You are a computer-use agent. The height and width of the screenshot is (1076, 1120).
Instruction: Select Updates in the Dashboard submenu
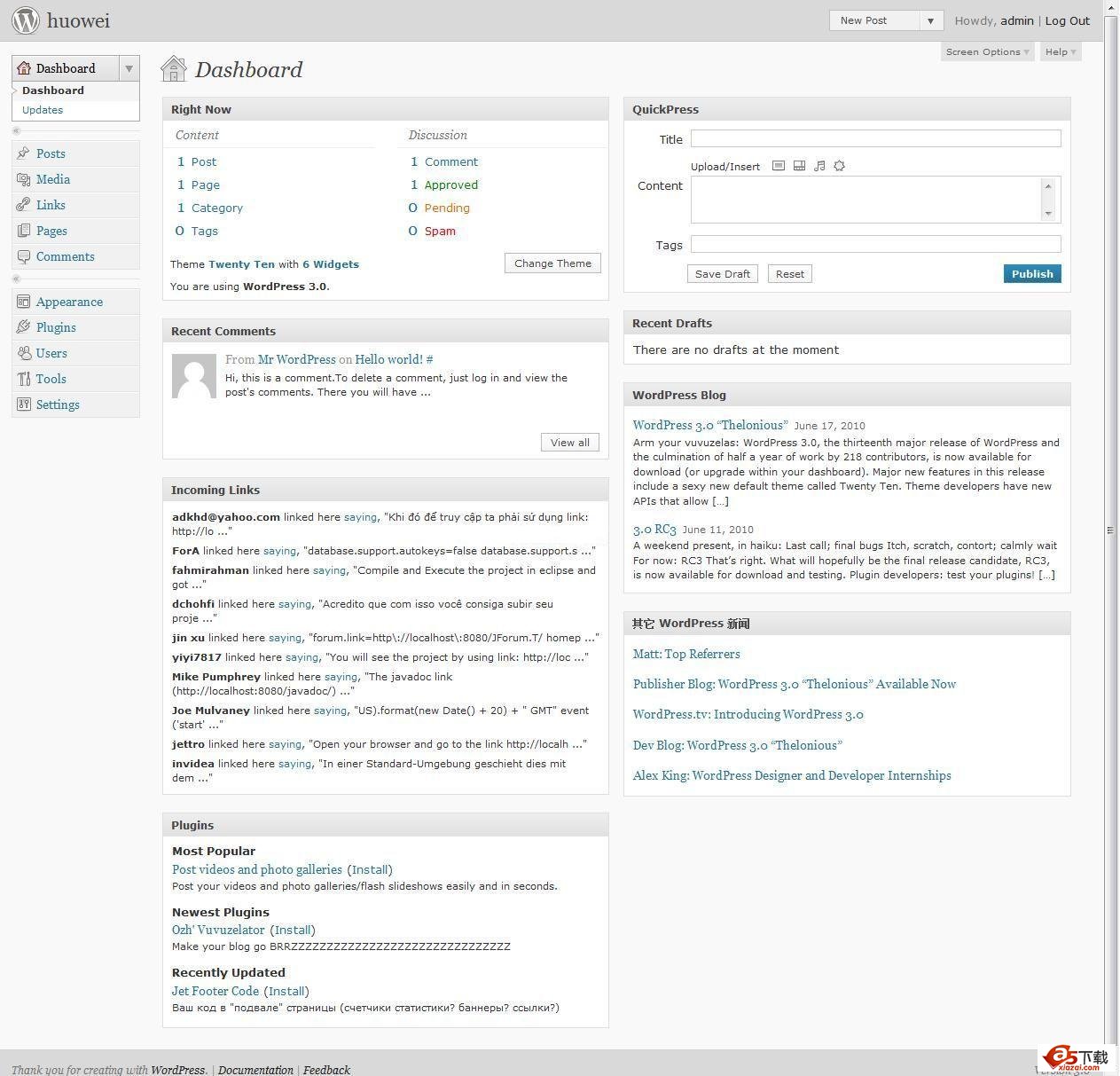(43, 110)
